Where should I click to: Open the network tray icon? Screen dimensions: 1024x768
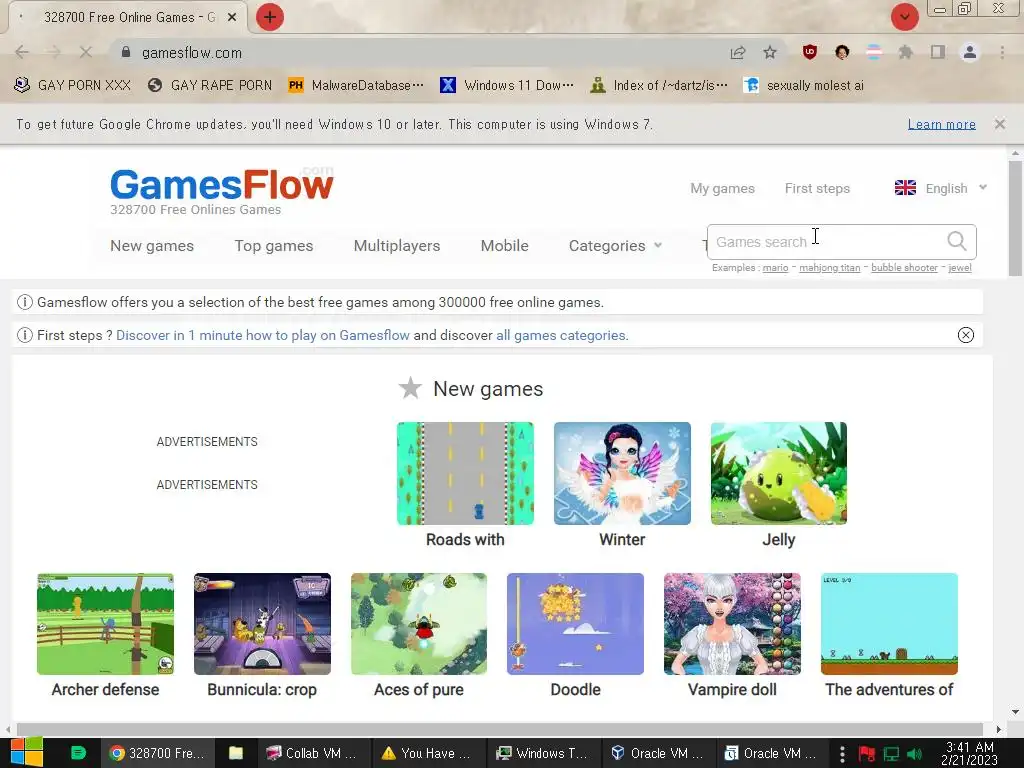(x=891, y=754)
